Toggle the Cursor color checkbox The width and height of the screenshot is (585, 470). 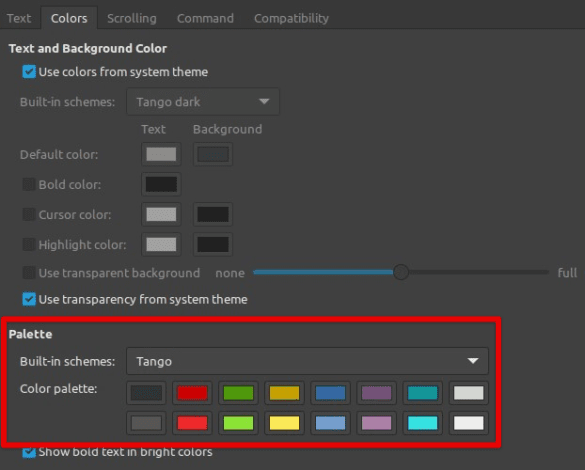(x=29, y=214)
